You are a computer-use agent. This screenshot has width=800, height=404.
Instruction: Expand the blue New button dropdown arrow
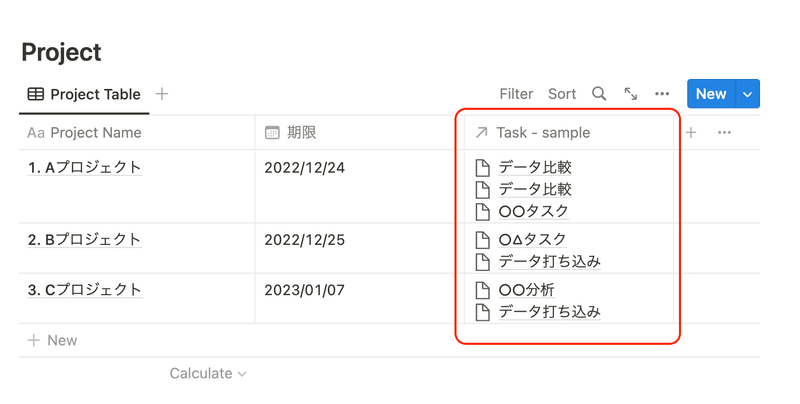[x=747, y=94]
